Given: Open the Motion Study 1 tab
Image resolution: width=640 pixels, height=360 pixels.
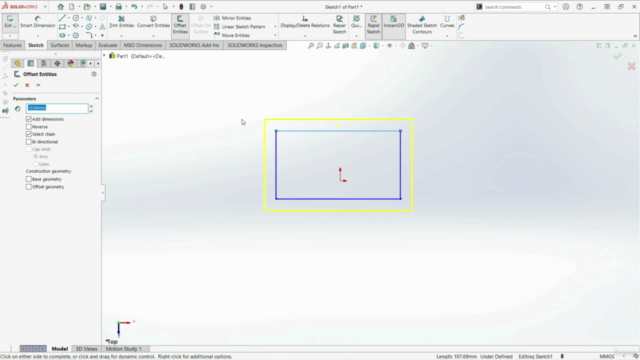Looking at the screenshot, I should point(124,349).
